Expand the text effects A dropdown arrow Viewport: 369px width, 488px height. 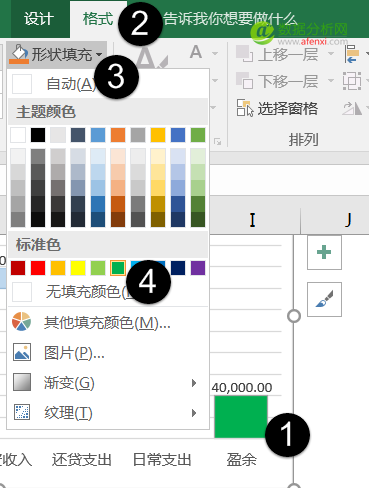click(x=215, y=53)
